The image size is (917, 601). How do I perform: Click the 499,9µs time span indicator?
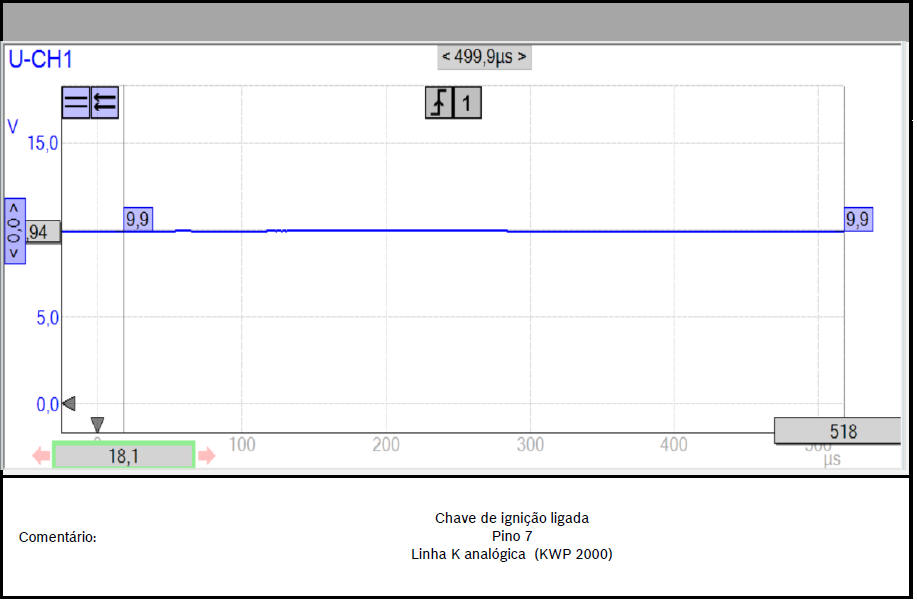(484, 57)
